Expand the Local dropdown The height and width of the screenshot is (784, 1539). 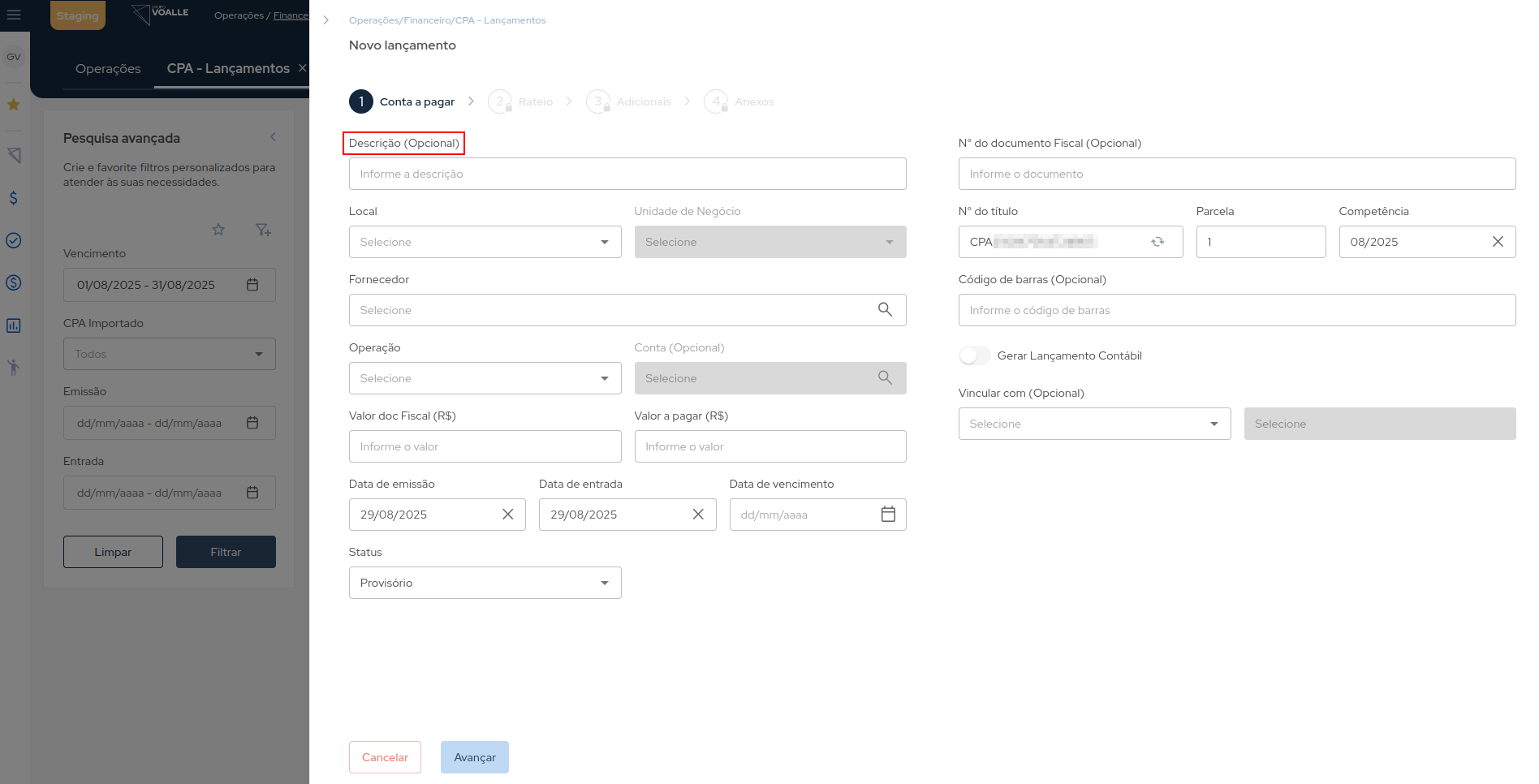485,242
